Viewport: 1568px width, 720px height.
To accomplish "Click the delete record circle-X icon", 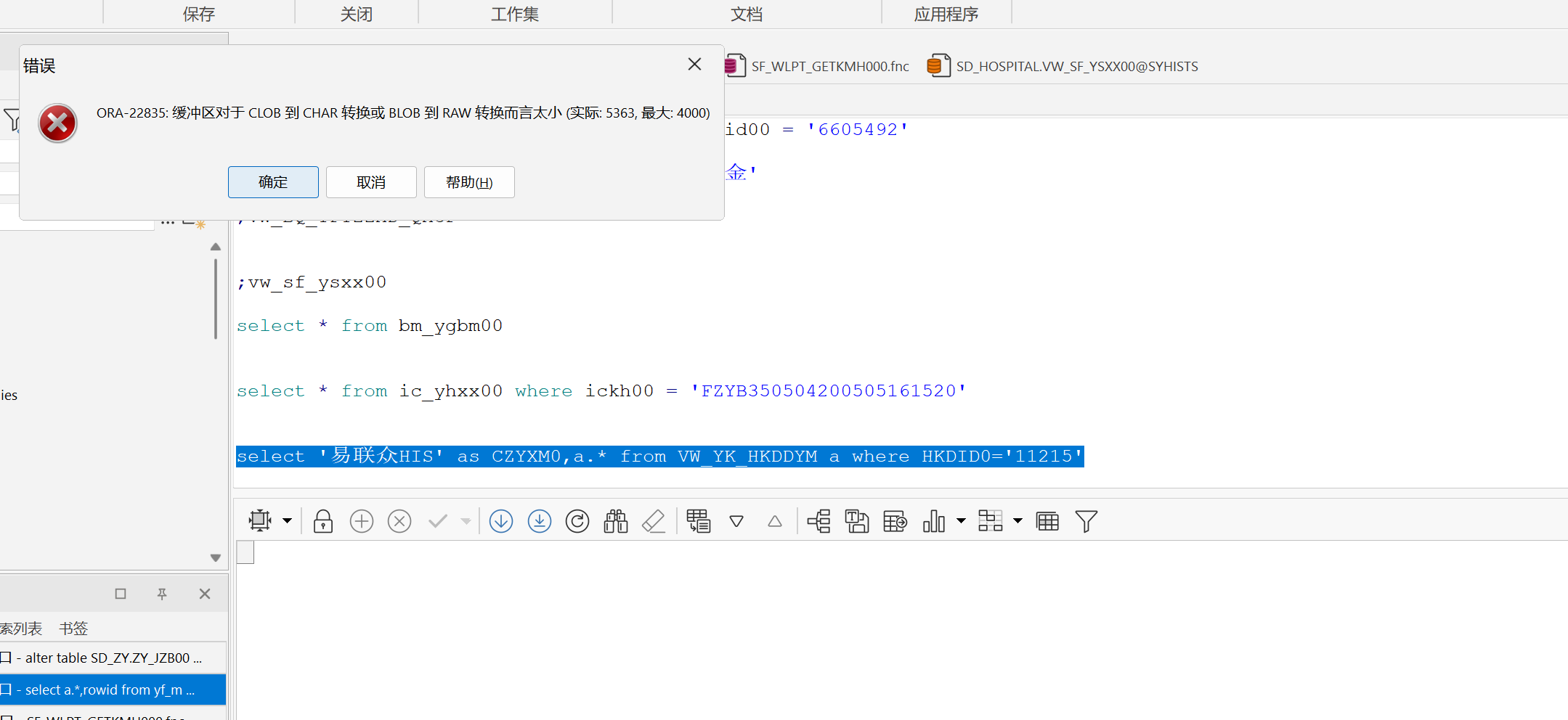I will coord(399,521).
